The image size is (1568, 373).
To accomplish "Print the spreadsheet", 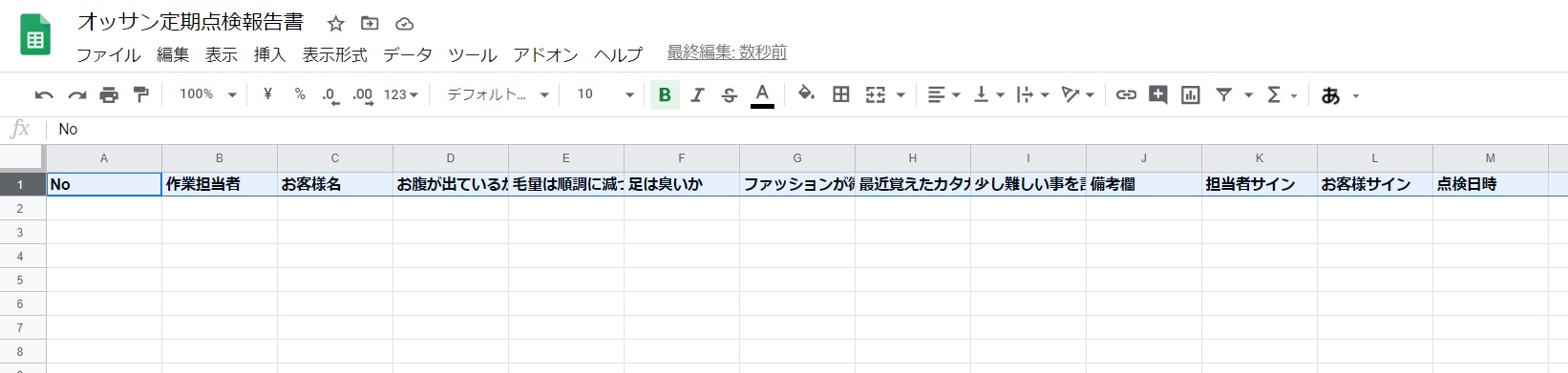I will (x=109, y=94).
